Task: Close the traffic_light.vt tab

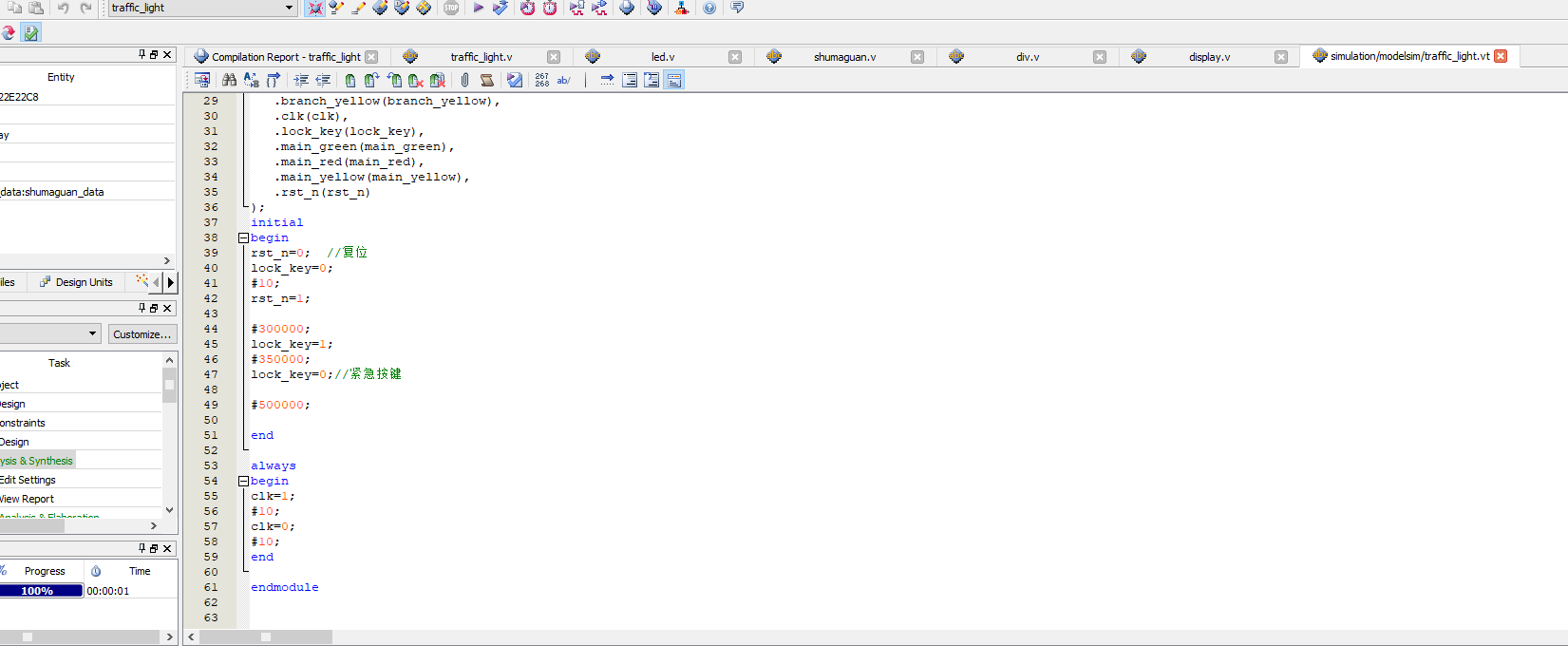Action: tap(1501, 56)
